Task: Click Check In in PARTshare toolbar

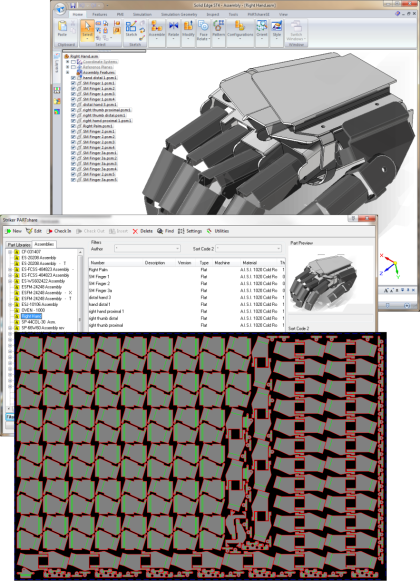Action: click(x=59, y=231)
